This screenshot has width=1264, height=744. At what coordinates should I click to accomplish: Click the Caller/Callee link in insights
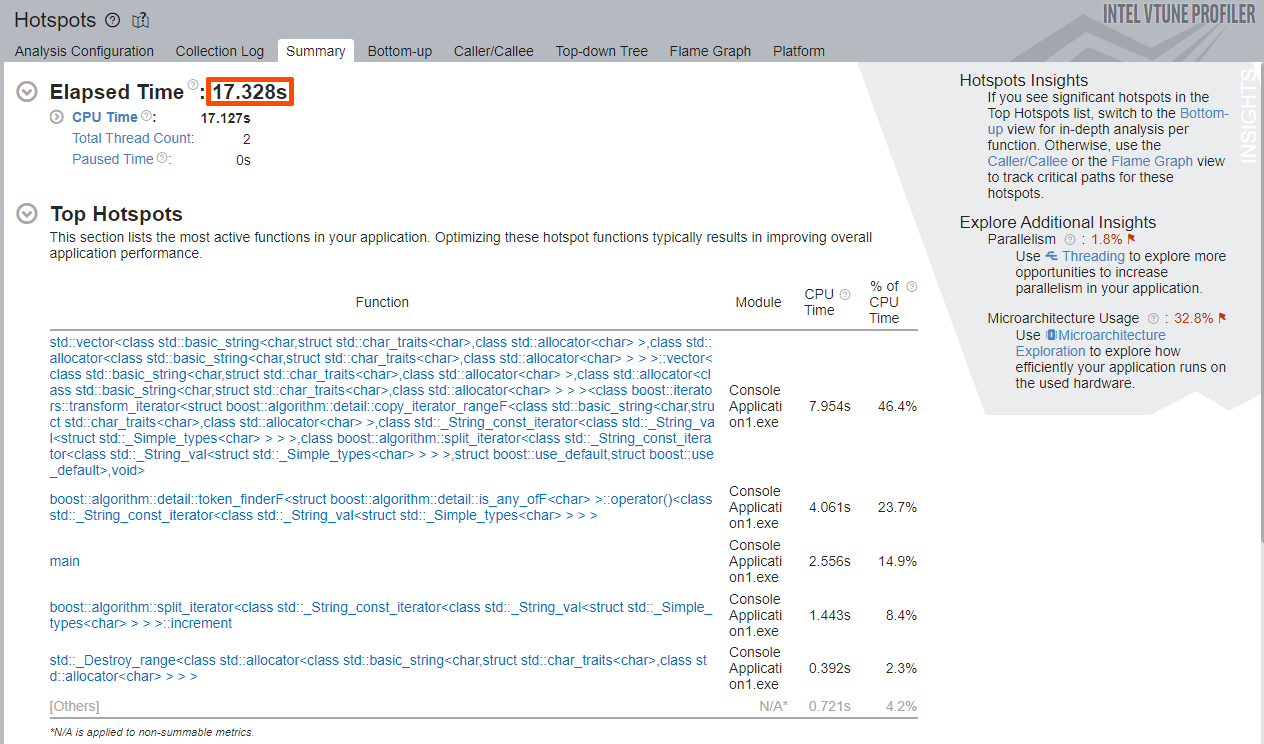(x=1028, y=161)
